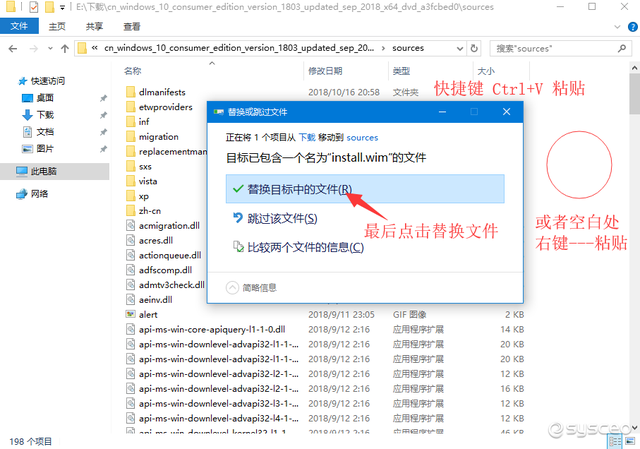Image resolution: width=640 pixels, height=449 pixels.
Task: Click the file list vertical scrollbar
Action: click(x=635, y=94)
